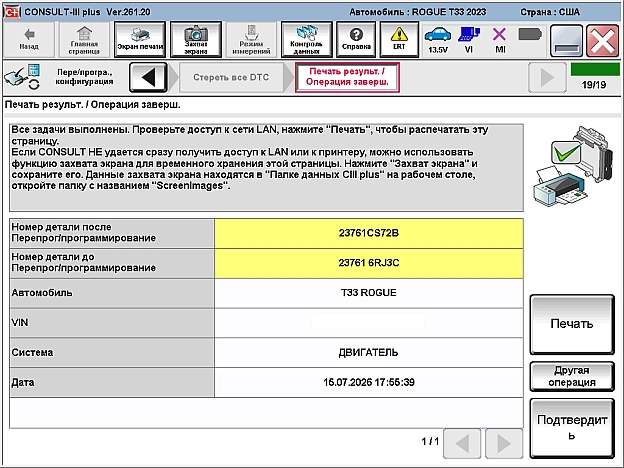Image resolution: width=624 pixels, height=468 pixels.
Task: Click the VIN row label
Action: pyautogui.click(x=112, y=323)
